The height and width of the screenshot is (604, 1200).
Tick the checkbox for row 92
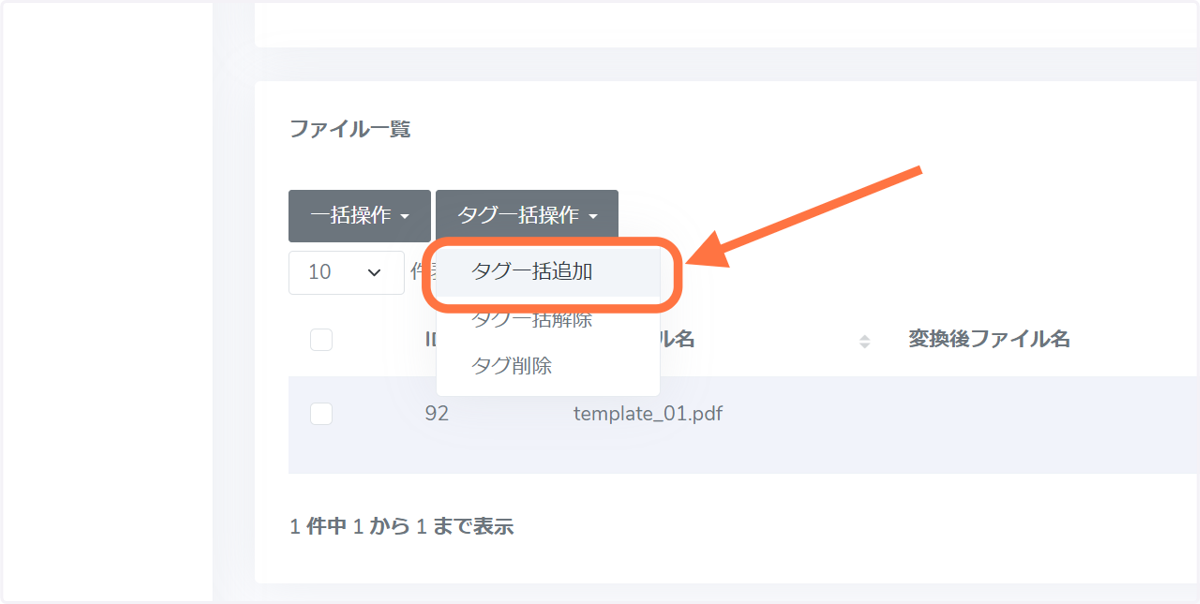(x=321, y=414)
